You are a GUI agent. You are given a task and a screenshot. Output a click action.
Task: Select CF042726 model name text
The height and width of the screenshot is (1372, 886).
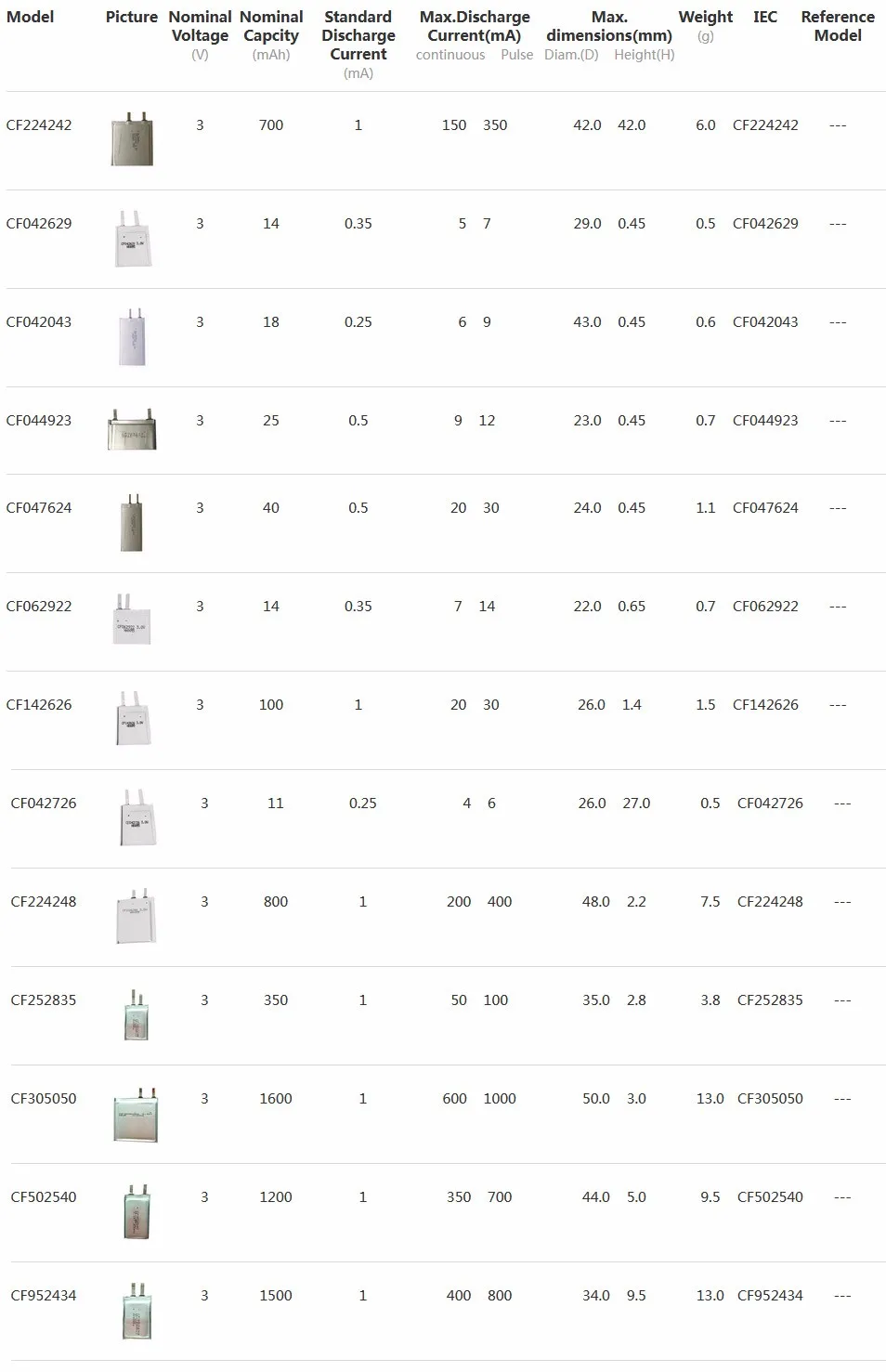[44, 804]
